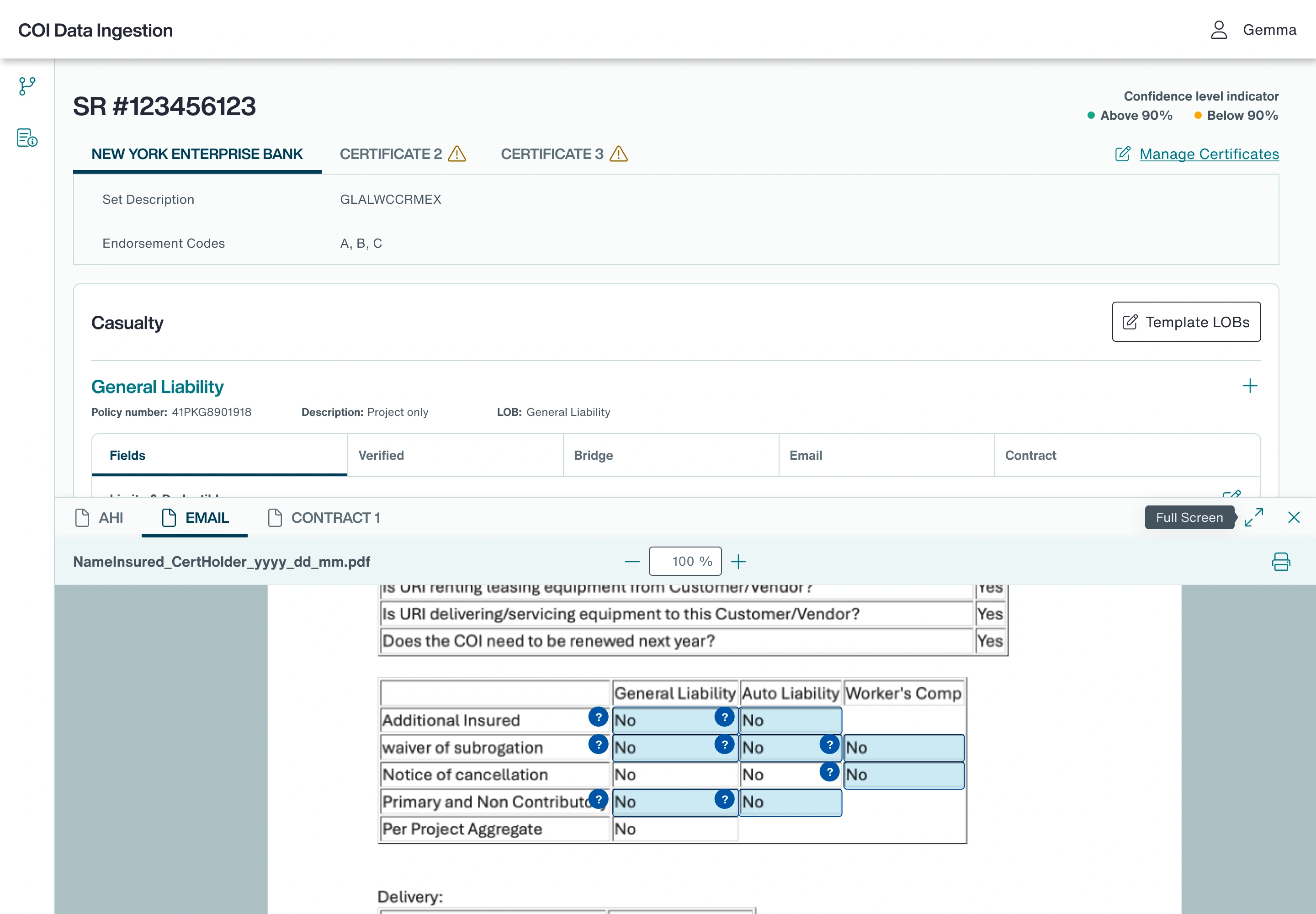Viewport: 1316px width, 914px height.
Task: Click the Contract column header
Action: 1127,455
